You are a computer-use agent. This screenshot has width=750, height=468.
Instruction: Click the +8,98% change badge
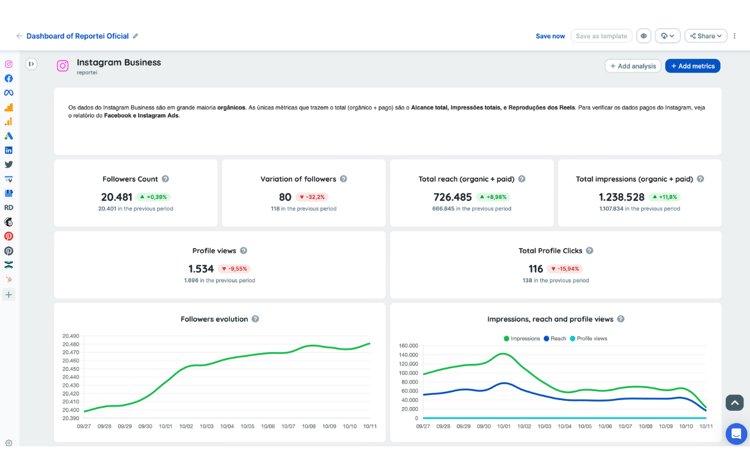point(493,197)
